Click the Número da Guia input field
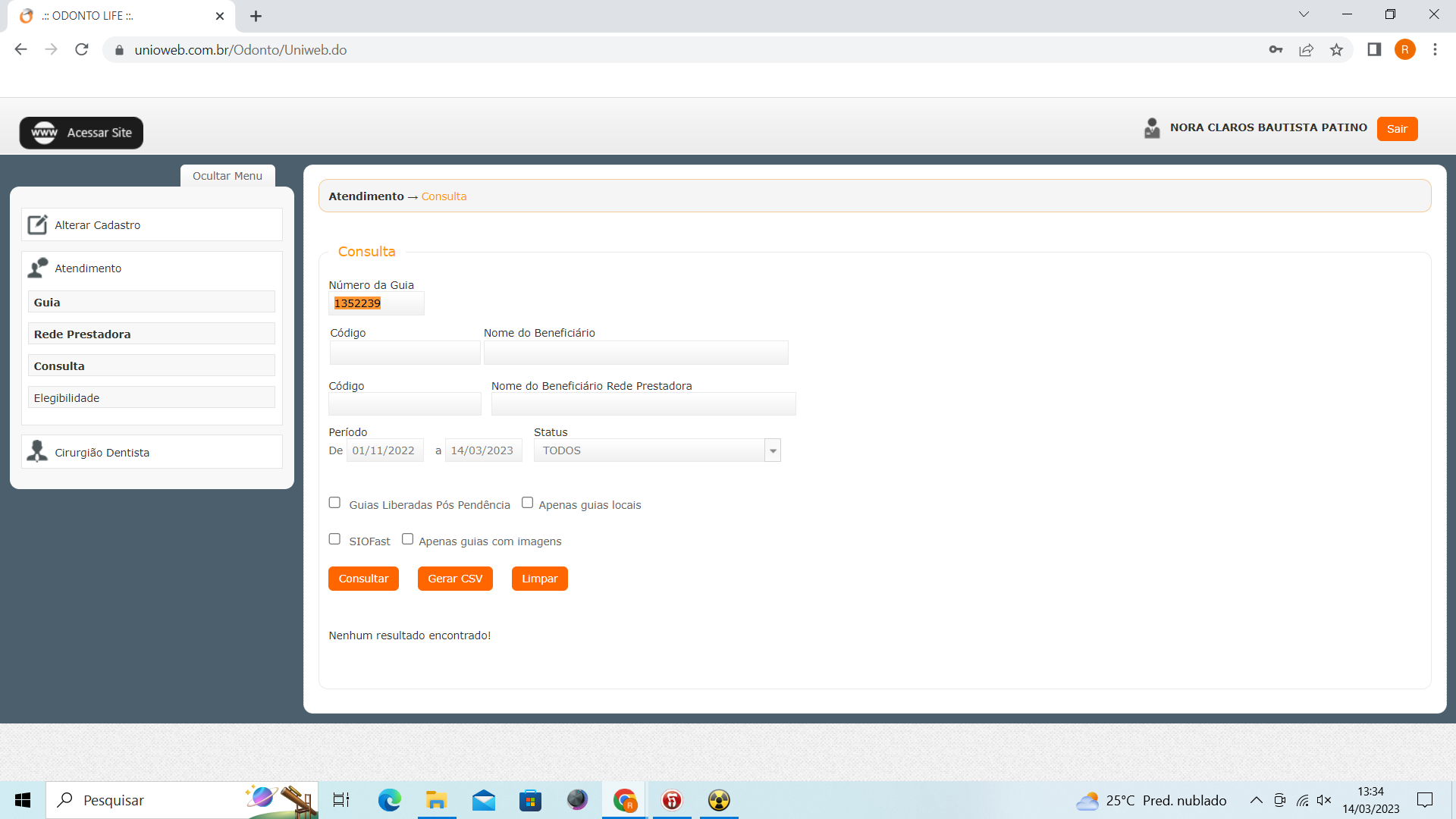Image resolution: width=1456 pixels, height=819 pixels. tap(376, 303)
